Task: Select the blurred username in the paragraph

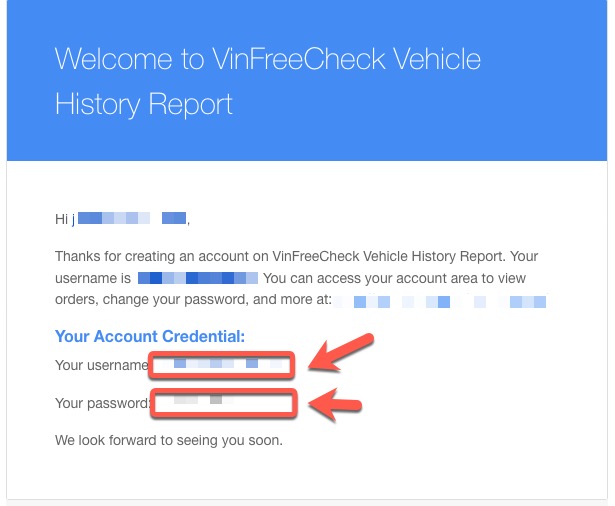Action: click(198, 278)
